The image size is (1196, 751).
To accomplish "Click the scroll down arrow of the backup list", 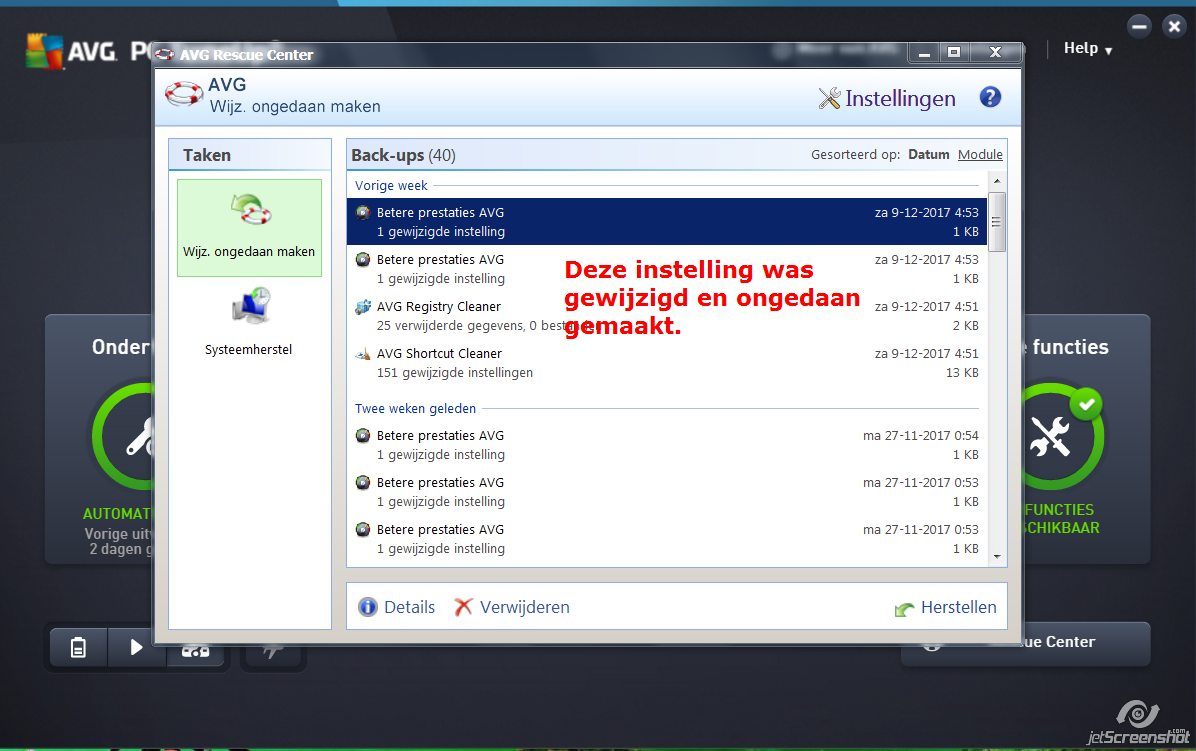I will [x=997, y=557].
